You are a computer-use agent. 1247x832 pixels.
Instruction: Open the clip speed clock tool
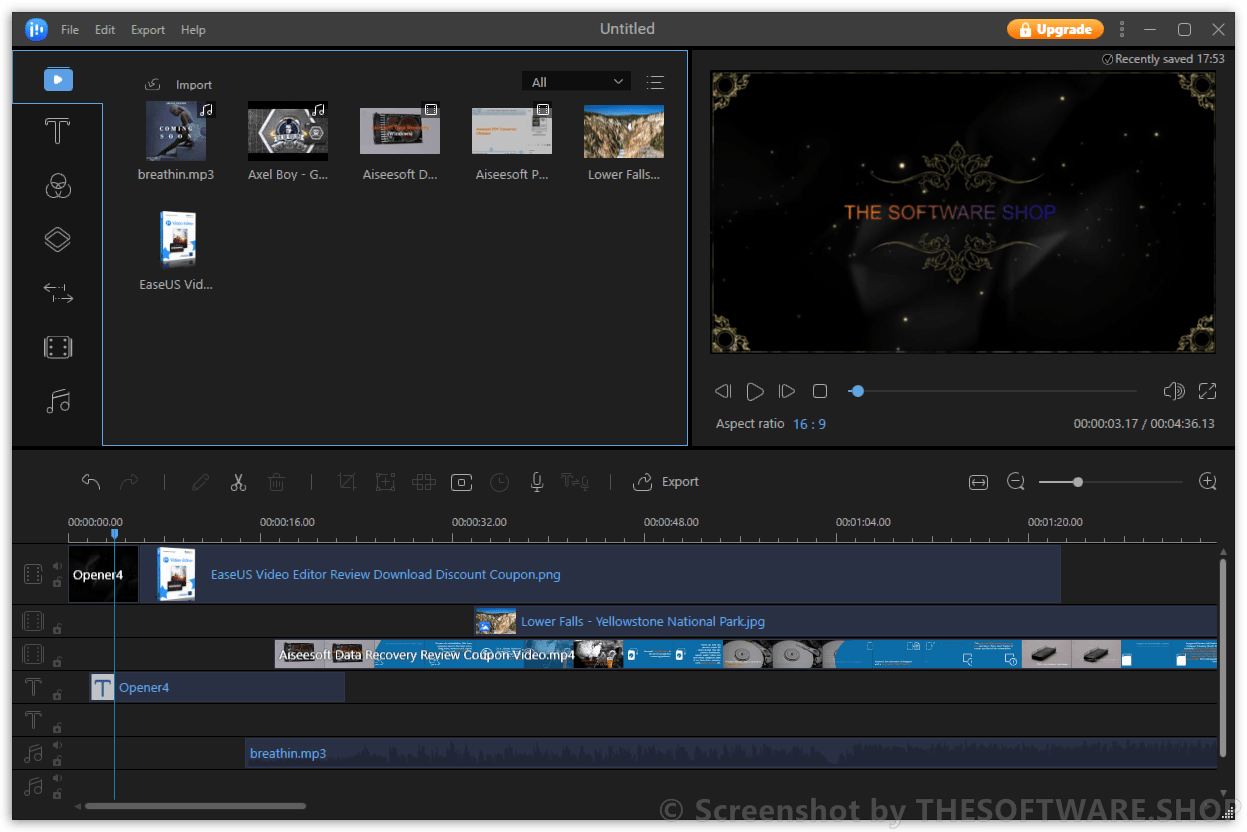coord(499,481)
